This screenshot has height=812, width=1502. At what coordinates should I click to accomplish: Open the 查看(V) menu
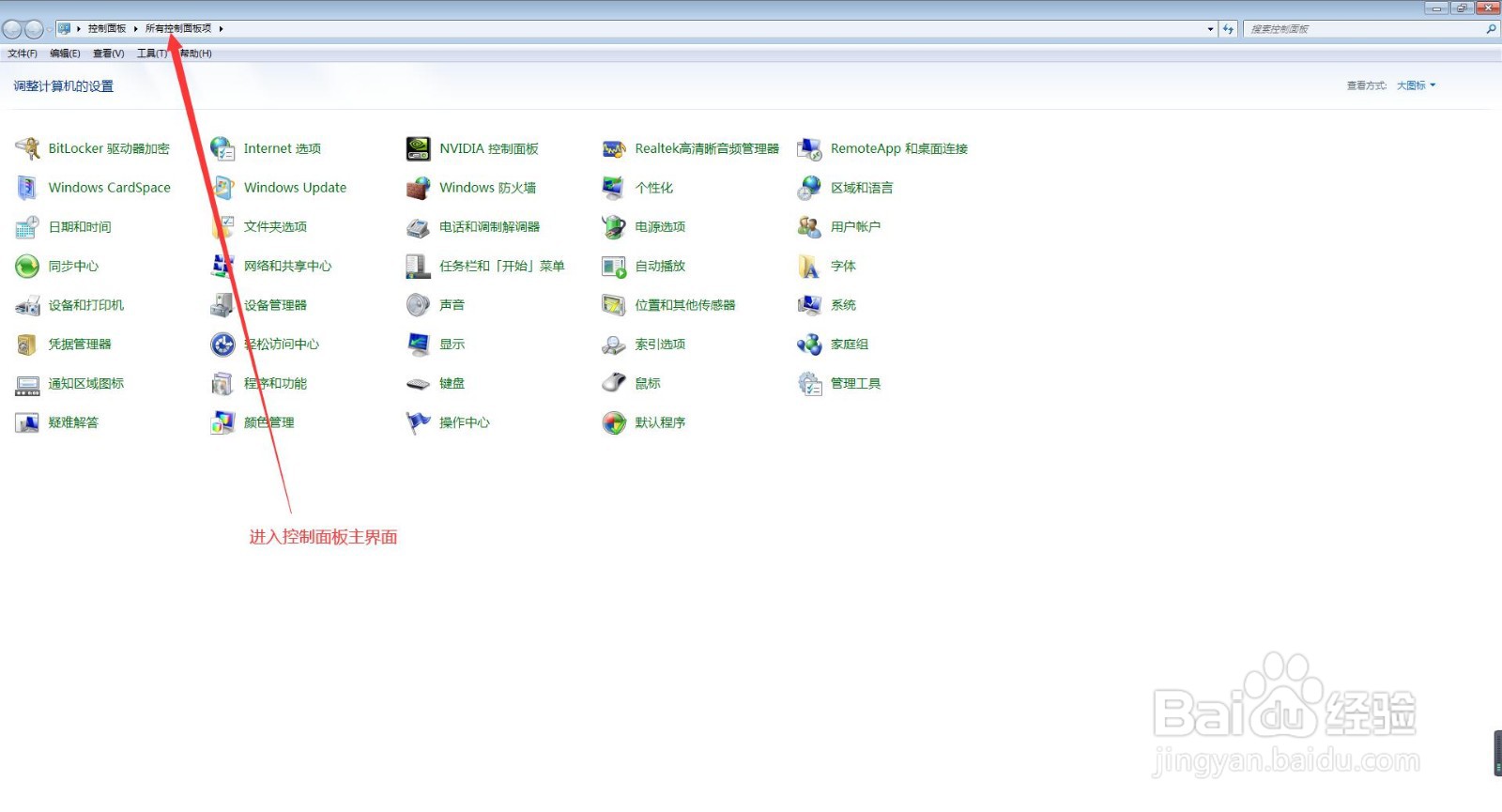108,54
